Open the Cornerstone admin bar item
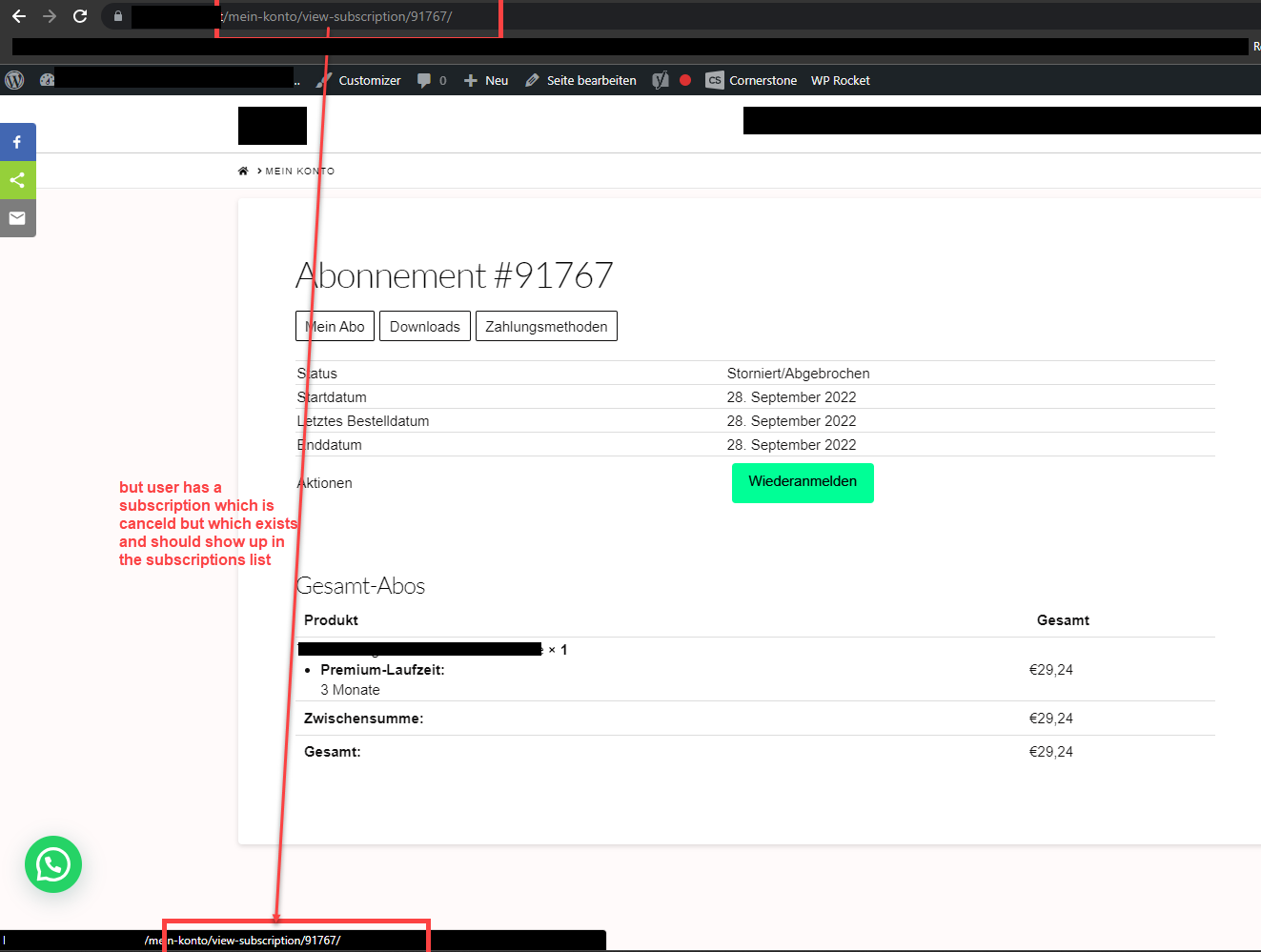The width and height of the screenshot is (1261, 952). (751, 80)
